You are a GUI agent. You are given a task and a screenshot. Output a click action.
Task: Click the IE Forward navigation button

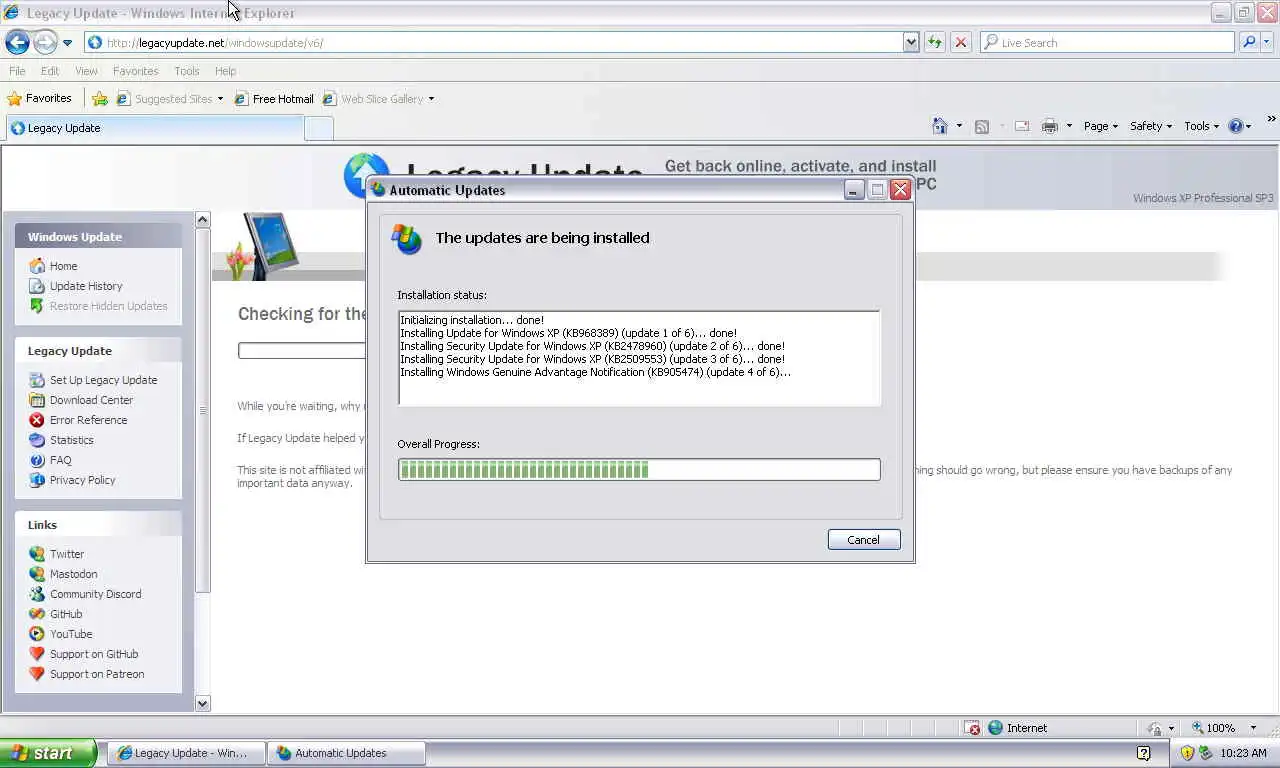(45, 42)
